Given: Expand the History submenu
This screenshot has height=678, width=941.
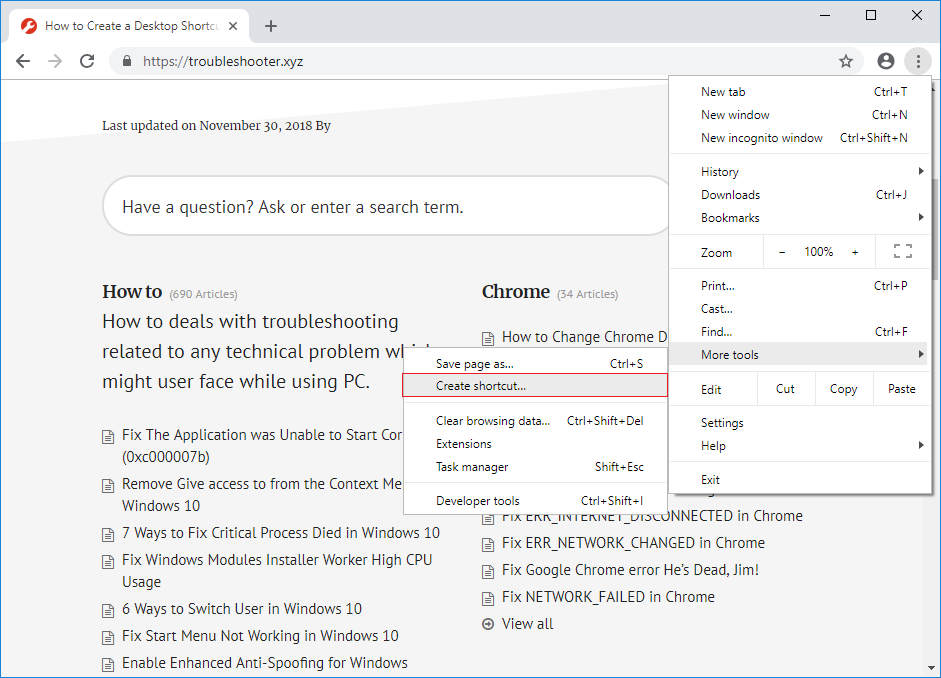Looking at the screenshot, I should point(720,171).
